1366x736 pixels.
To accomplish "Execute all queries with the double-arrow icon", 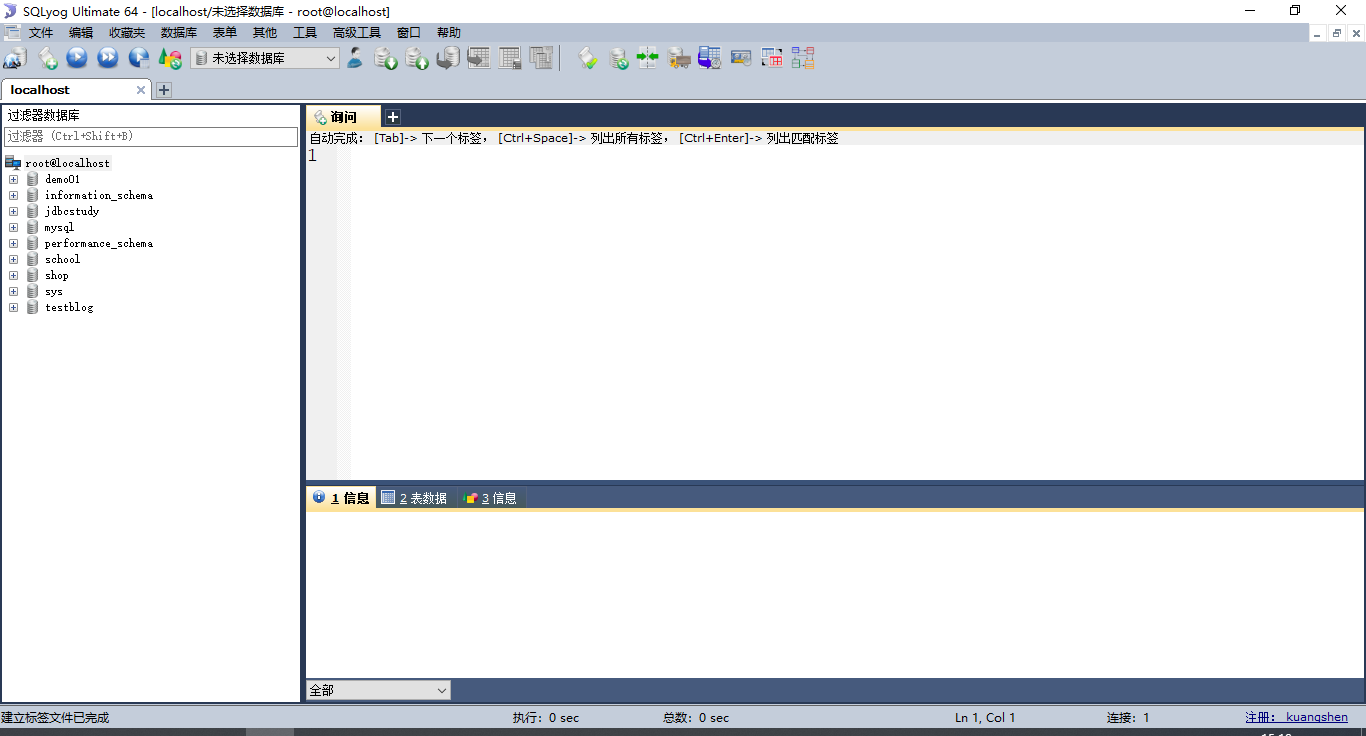I will click(108, 58).
